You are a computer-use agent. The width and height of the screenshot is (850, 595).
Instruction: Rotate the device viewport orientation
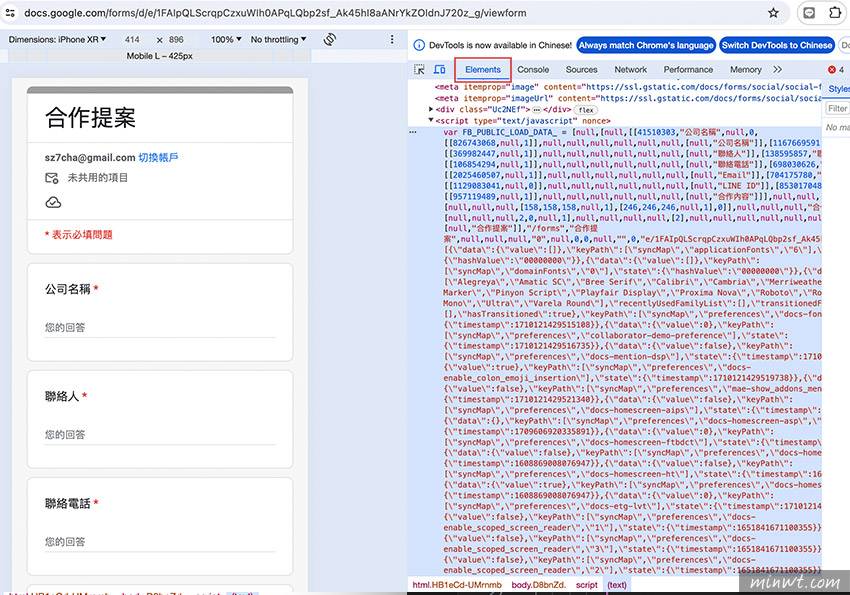330,40
